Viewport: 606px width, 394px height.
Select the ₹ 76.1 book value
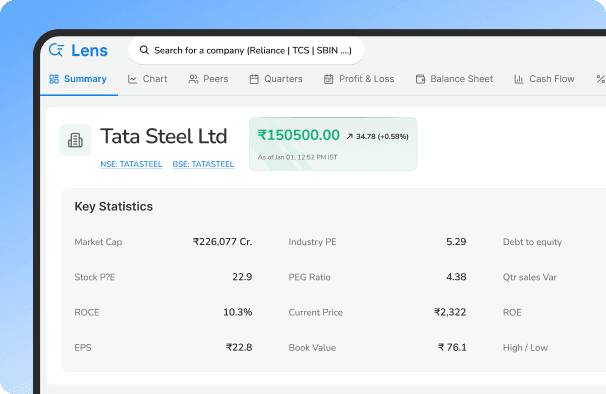(452, 347)
